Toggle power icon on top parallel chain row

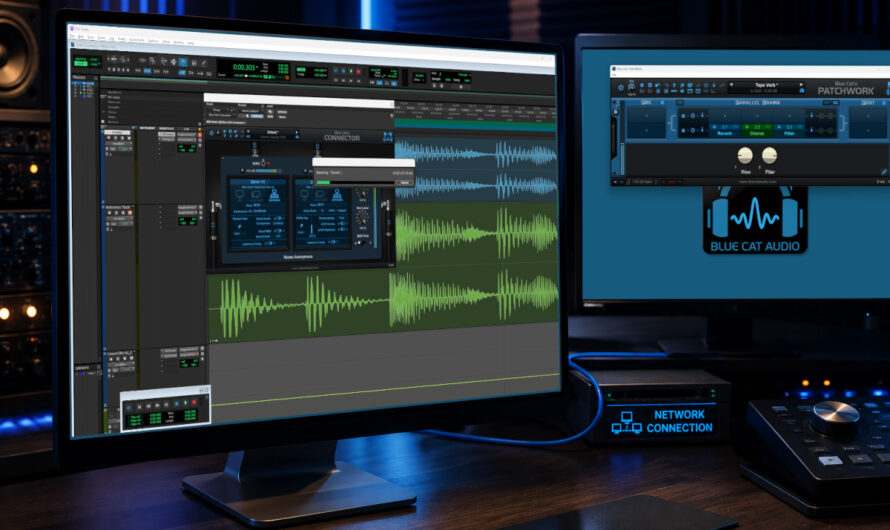[693, 116]
